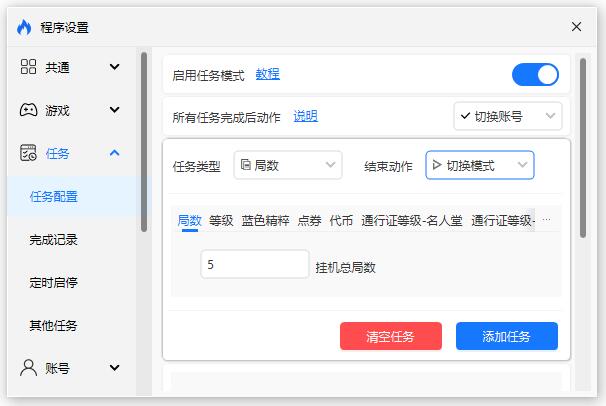Screen dimensions: 606x406
Task: Click the 账号 person icon
Action: (29, 367)
